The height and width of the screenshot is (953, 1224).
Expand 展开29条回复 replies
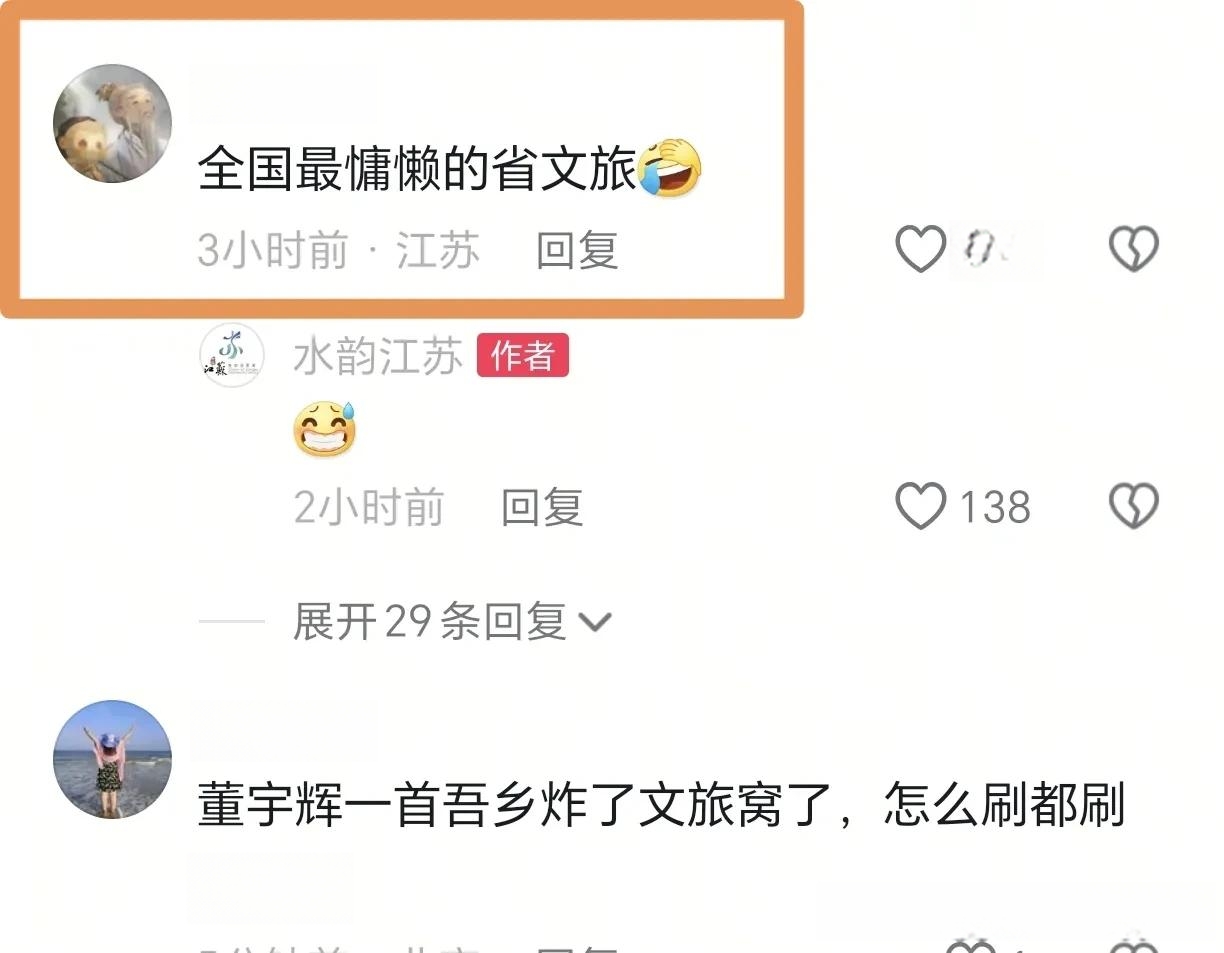point(452,622)
